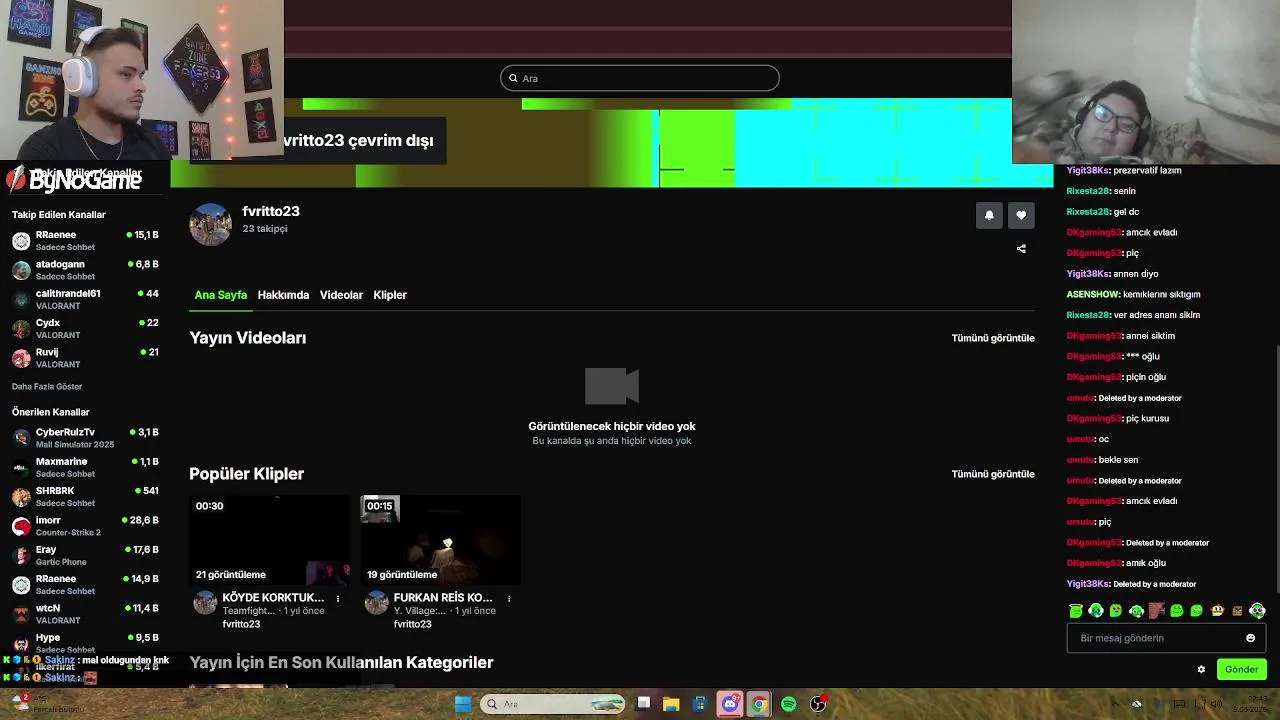The width and height of the screenshot is (1280, 720).
Task: Click Tümünü görüntüle for Popüler Klipler
Action: click(x=993, y=474)
